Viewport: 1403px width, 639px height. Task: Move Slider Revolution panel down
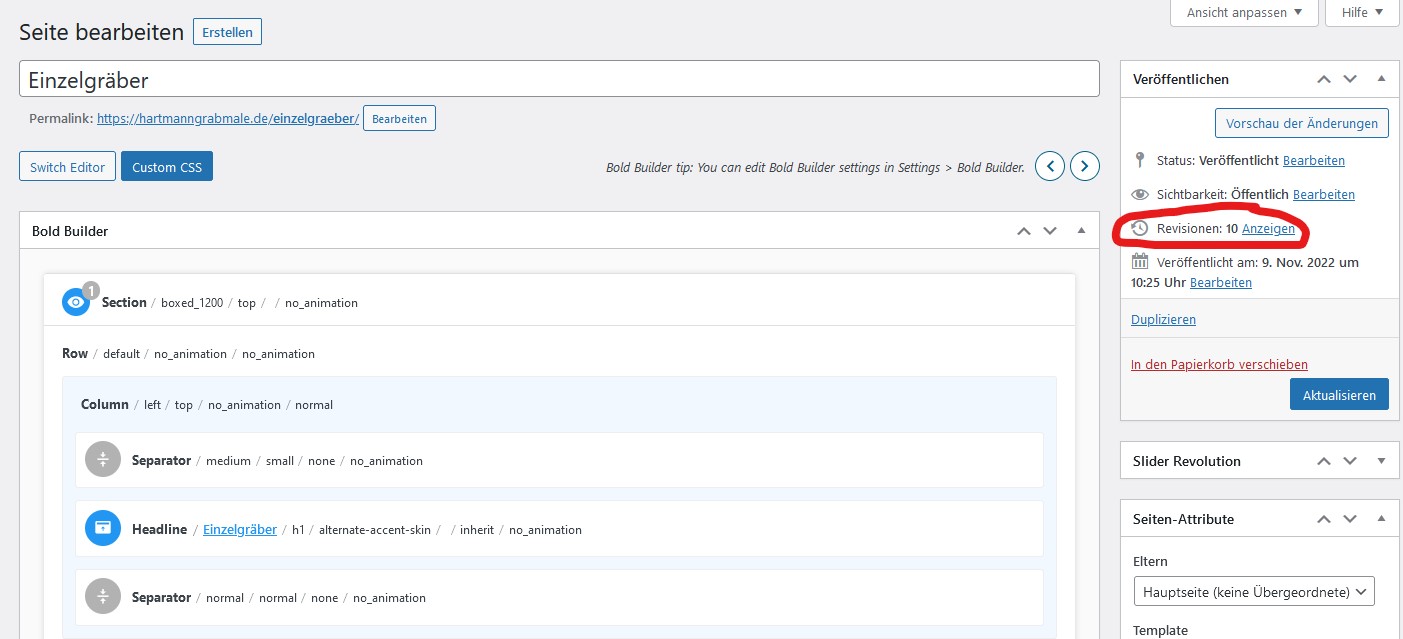(x=1350, y=461)
